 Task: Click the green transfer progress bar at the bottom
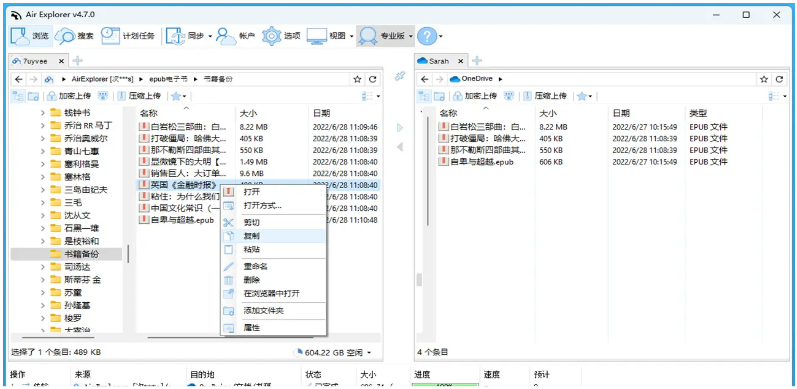(445, 386)
